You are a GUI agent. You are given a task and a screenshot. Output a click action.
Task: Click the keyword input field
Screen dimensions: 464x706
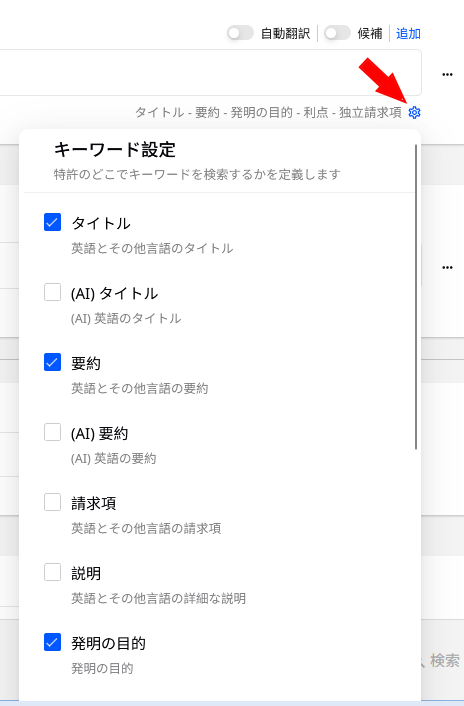coord(211,72)
